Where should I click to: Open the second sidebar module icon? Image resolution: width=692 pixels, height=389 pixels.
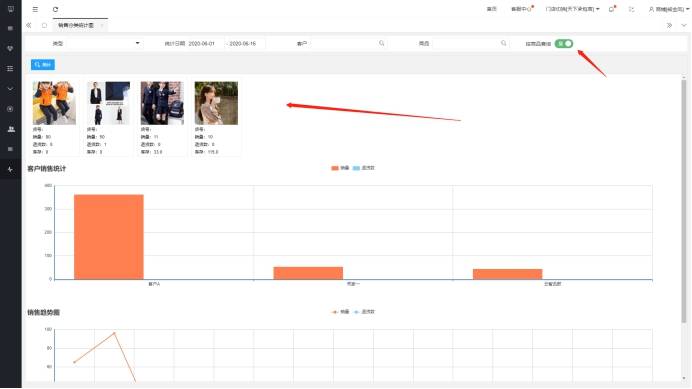point(11,28)
